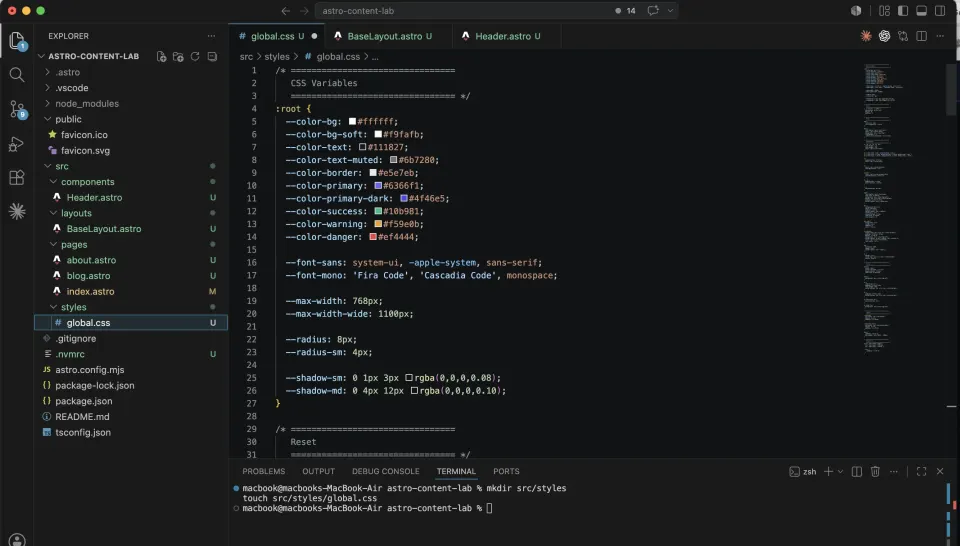Image resolution: width=960 pixels, height=546 pixels.
Task: Split the terminal panel
Action: tap(857, 471)
